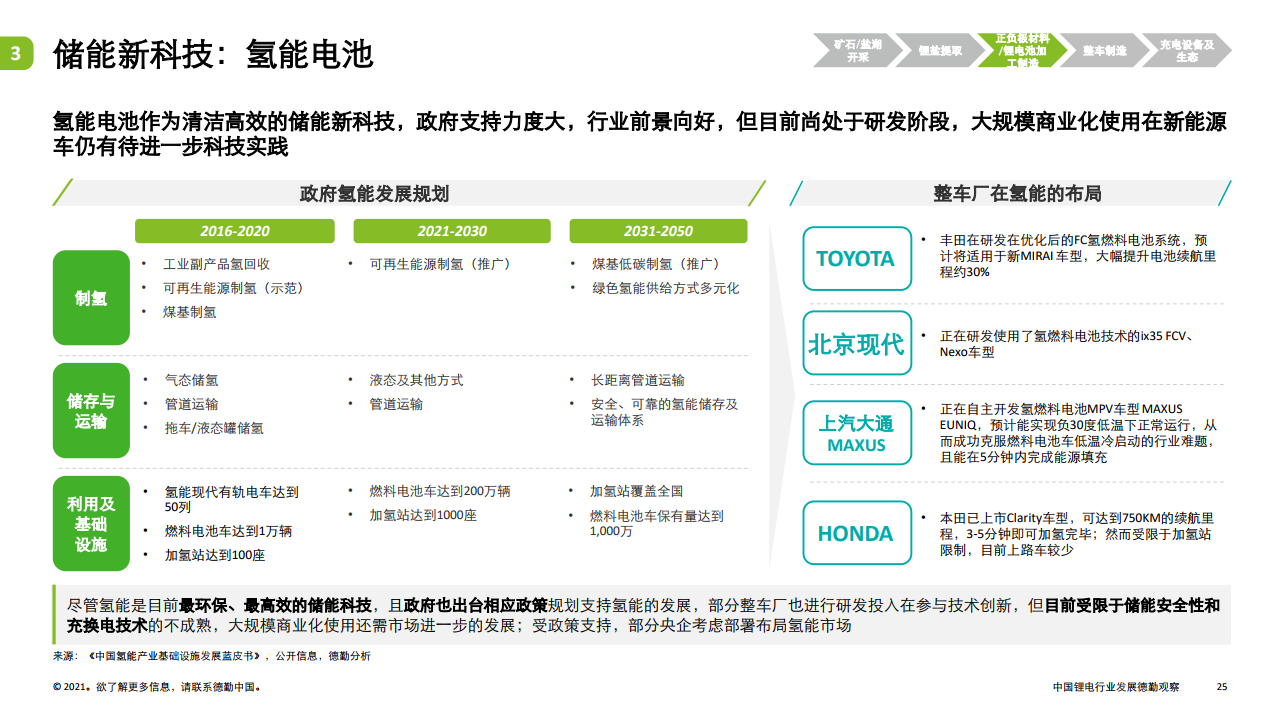This screenshot has height=720, width=1280.
Task: Select the 整车制造 chevron step
Action: 1103,51
